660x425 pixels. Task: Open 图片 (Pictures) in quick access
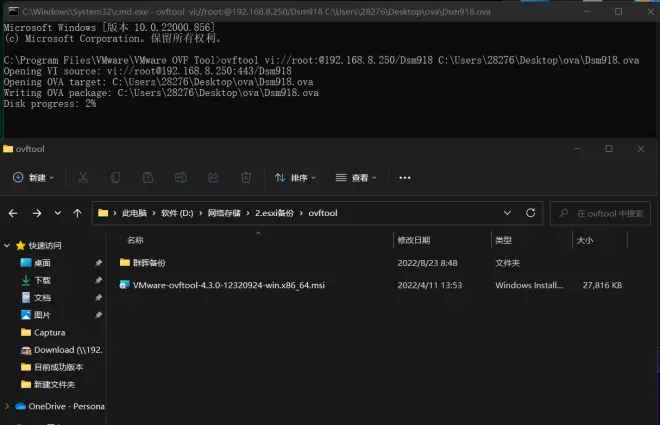coord(42,315)
